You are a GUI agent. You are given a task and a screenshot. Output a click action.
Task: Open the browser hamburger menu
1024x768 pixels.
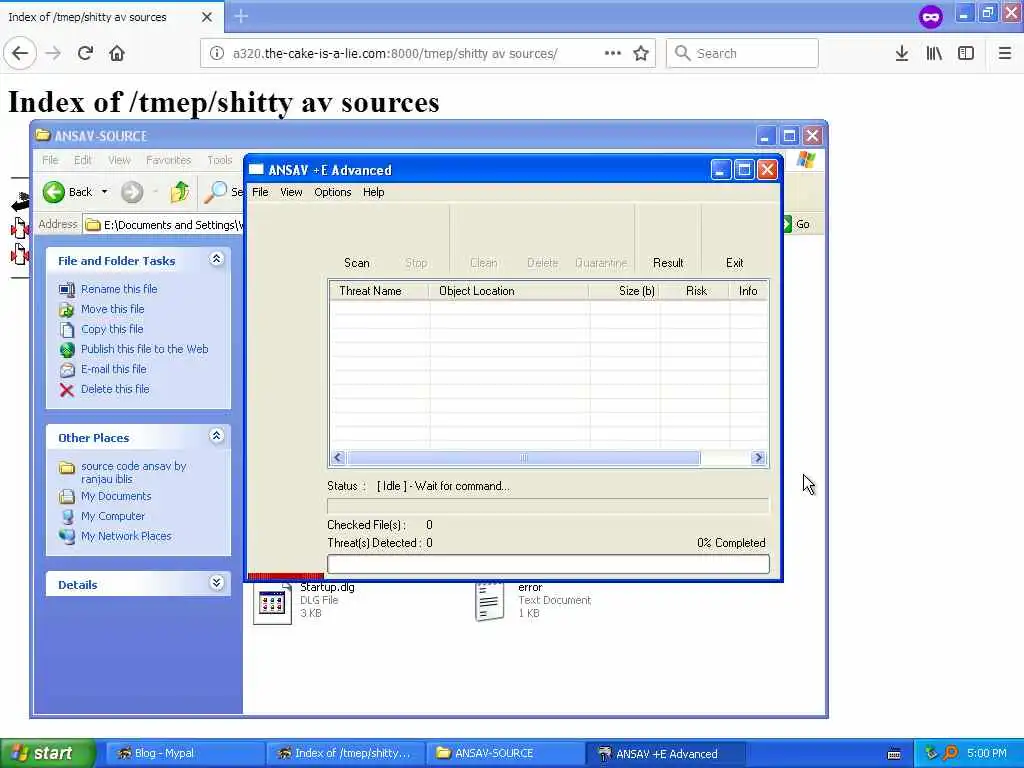[1004, 53]
